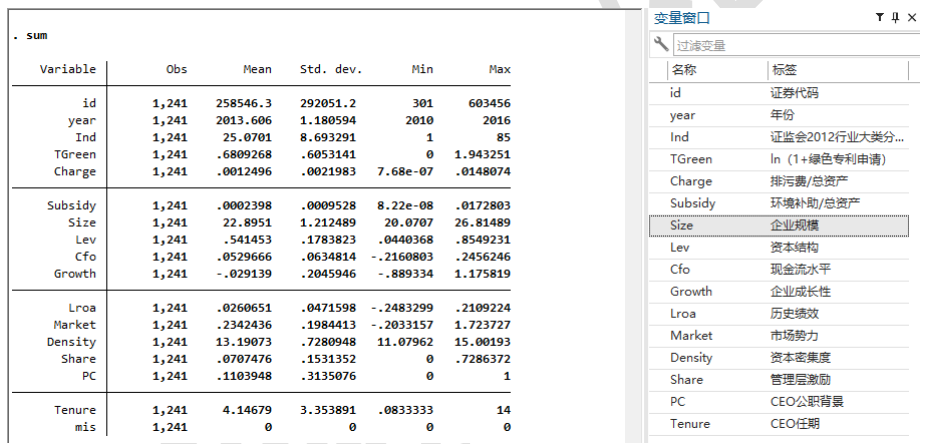Click the CEO任期 label cell
The height and width of the screenshot is (444, 926).
(x=795, y=424)
